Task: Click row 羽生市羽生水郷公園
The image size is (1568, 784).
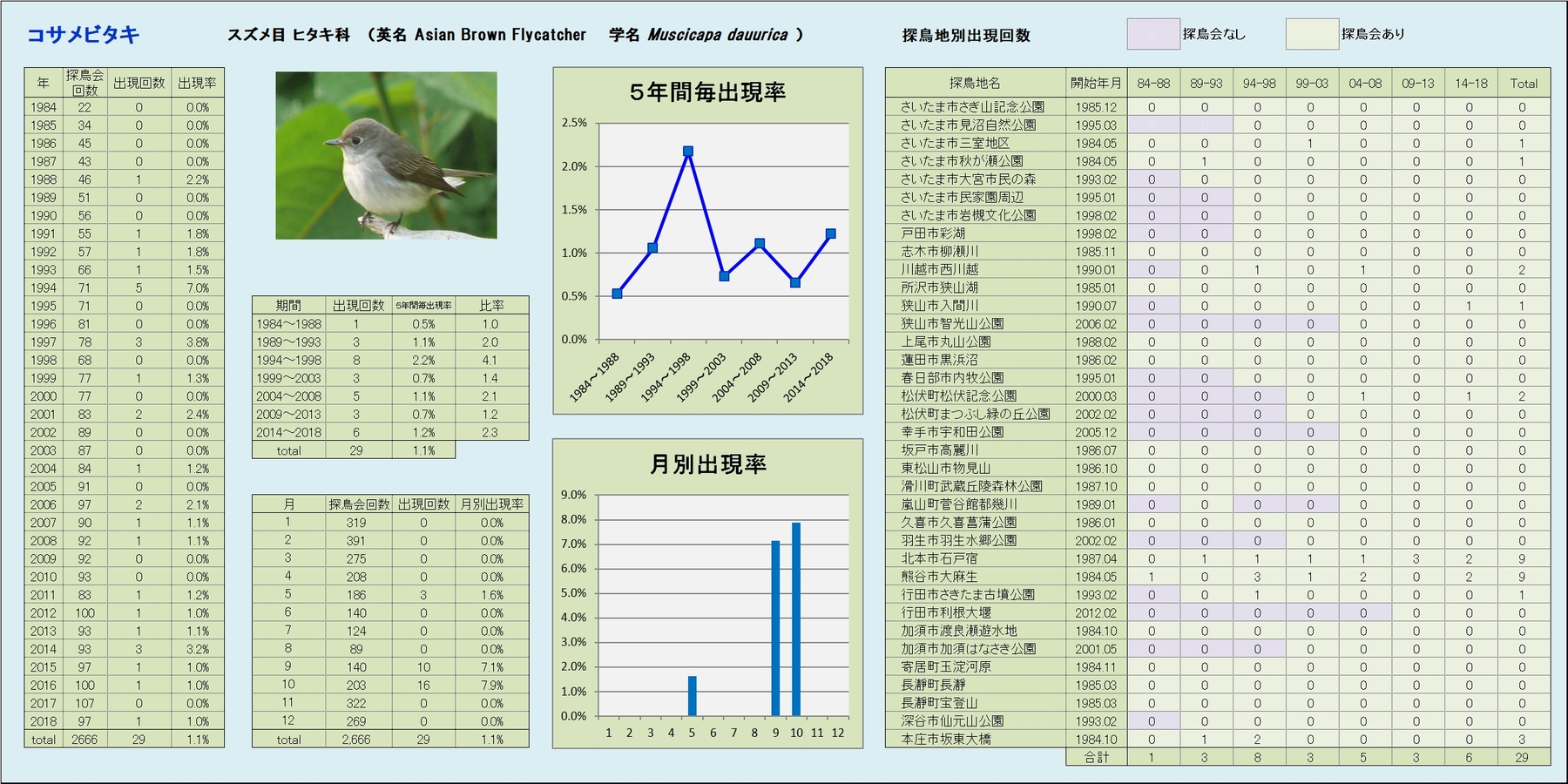Action: [1218, 540]
